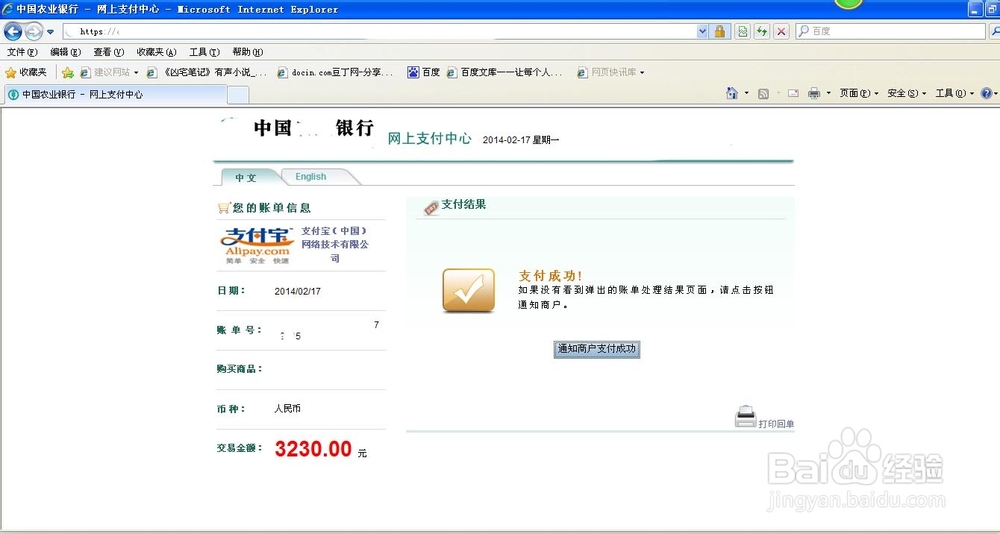Open the 百度文库 bookmark
1000x534 pixels.
pos(505,73)
